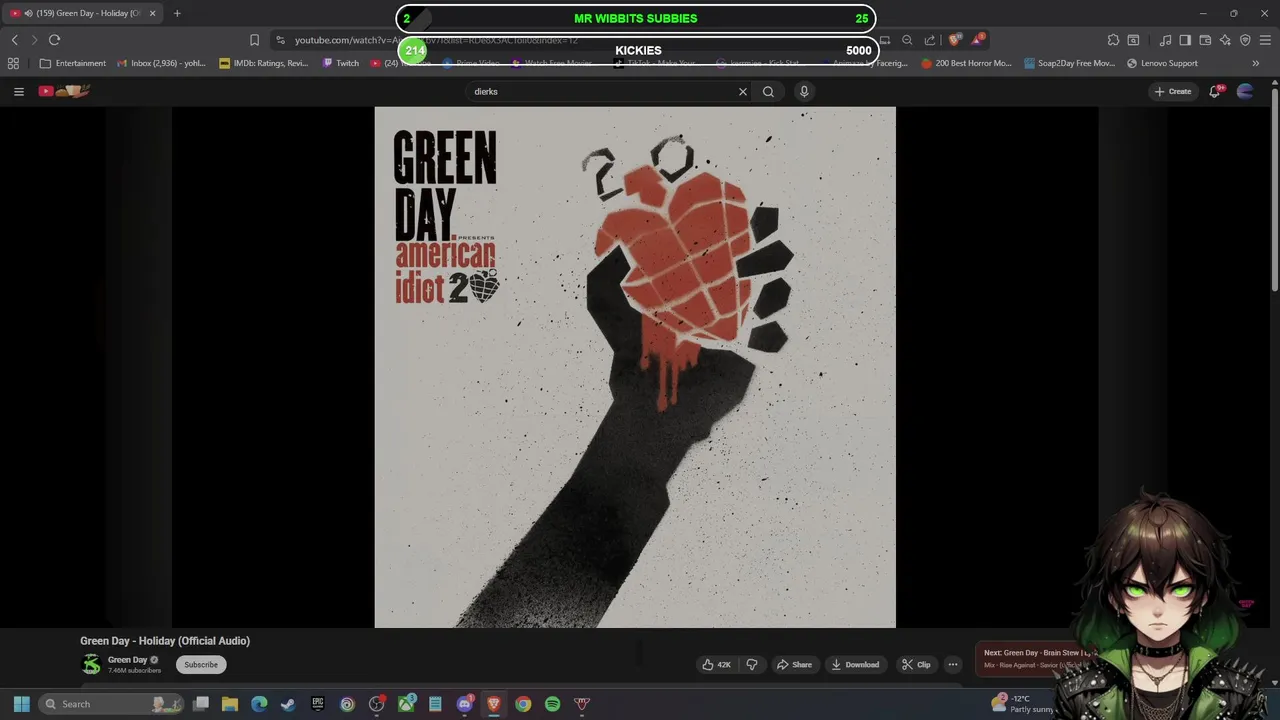This screenshot has height=720, width=1280.
Task: Open the weather widget showing -12°C
Action: coord(1023,704)
